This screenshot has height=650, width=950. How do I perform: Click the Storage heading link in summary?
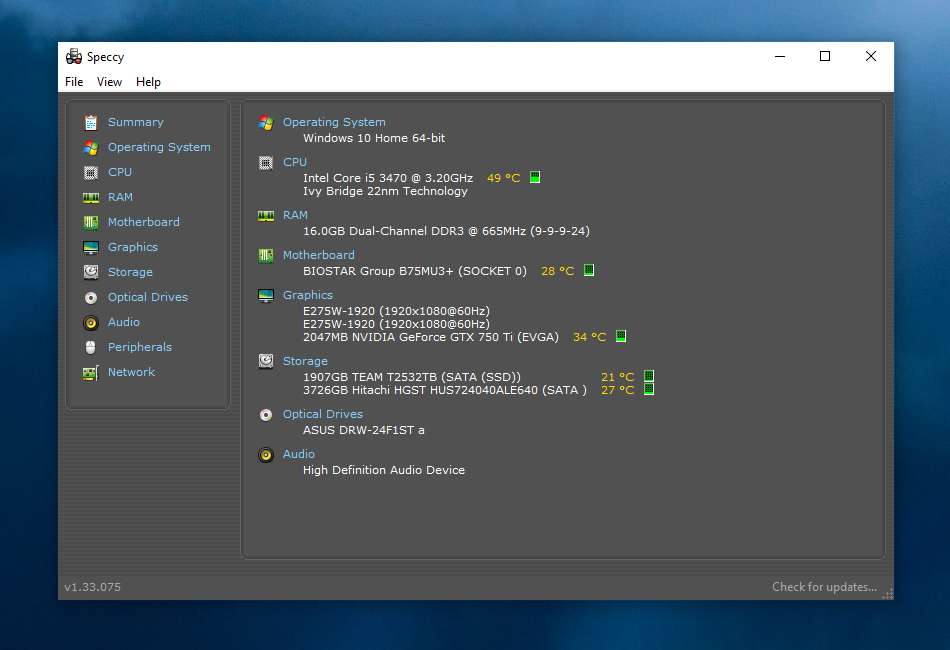point(305,361)
